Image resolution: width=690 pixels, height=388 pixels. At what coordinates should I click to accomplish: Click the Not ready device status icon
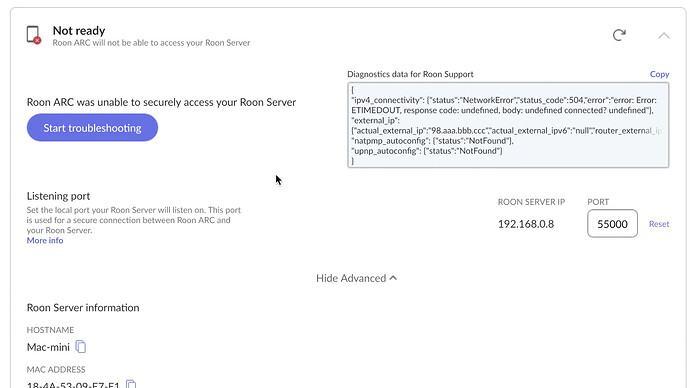(33, 35)
